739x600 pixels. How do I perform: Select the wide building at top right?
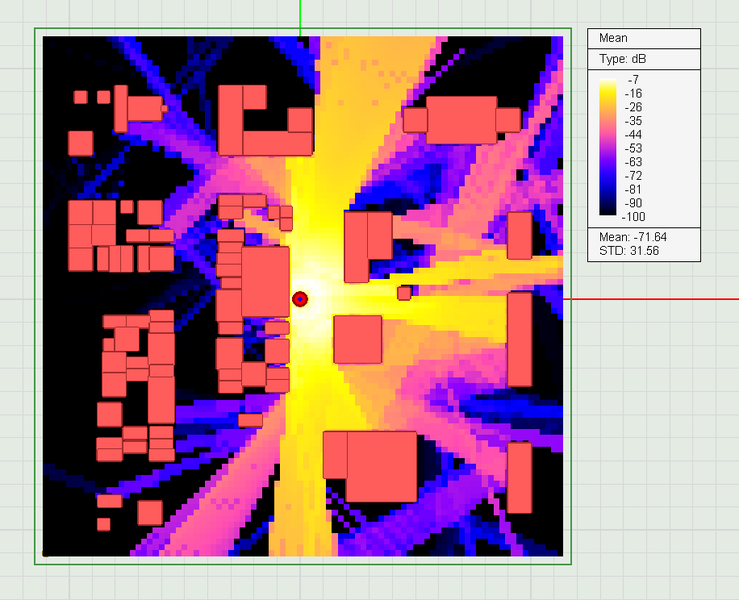(x=462, y=120)
